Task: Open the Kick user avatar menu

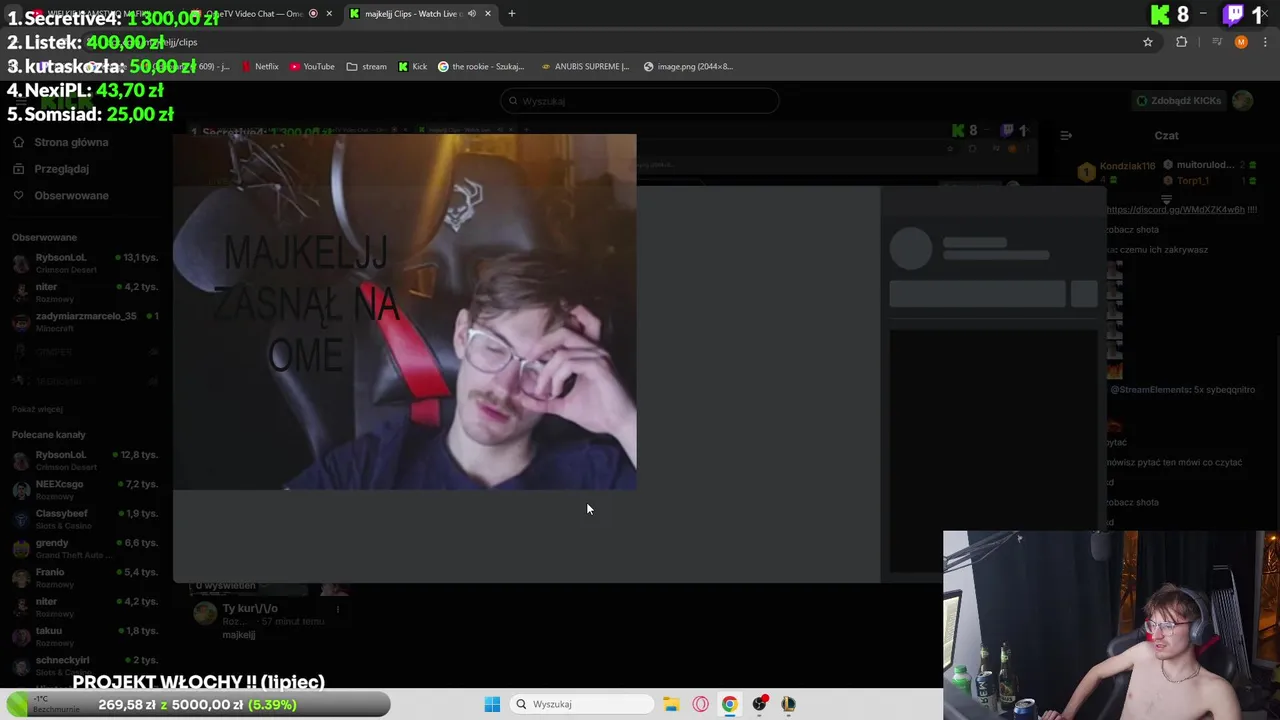Action: [x=1243, y=101]
